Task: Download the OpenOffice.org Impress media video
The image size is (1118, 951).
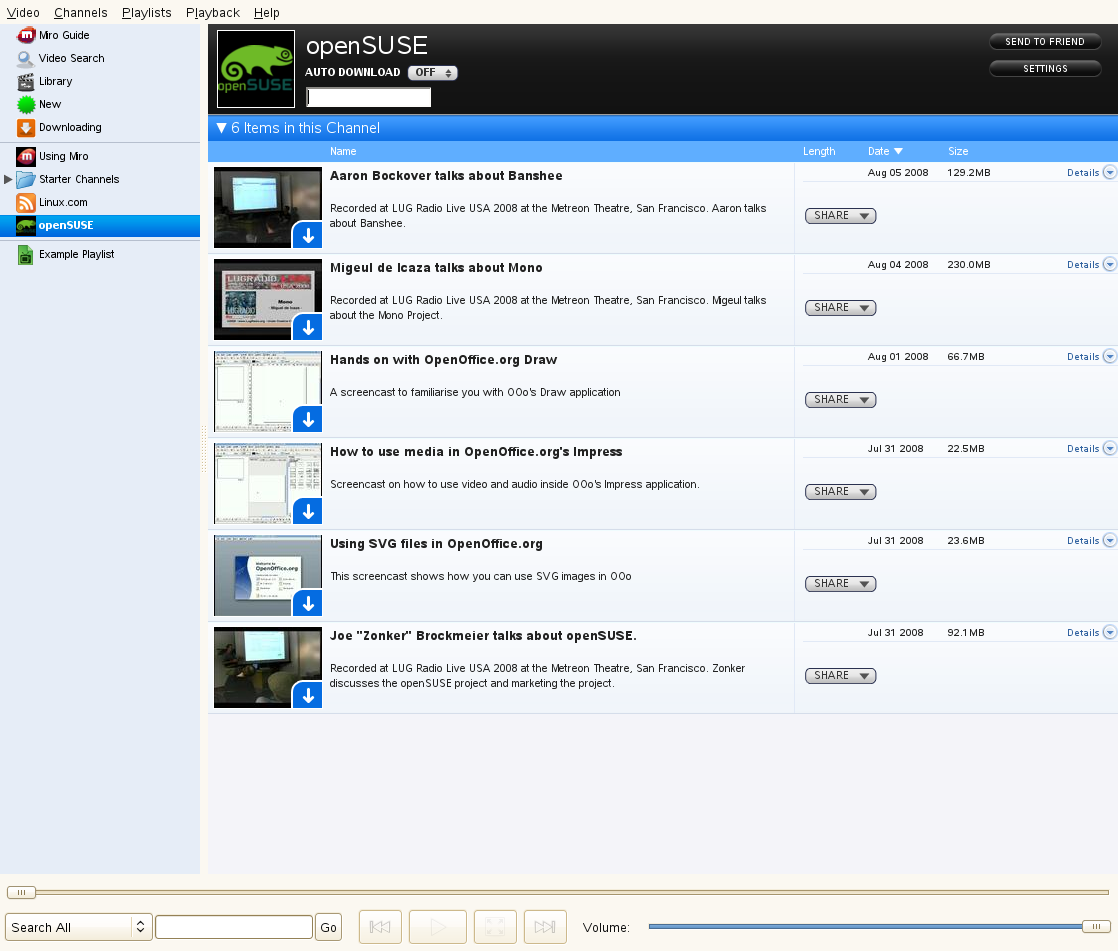Action: tap(307, 511)
